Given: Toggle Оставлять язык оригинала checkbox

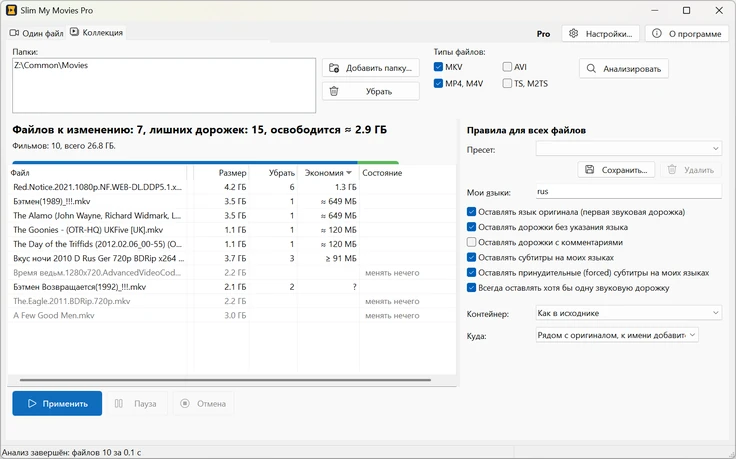Looking at the screenshot, I should [471, 212].
